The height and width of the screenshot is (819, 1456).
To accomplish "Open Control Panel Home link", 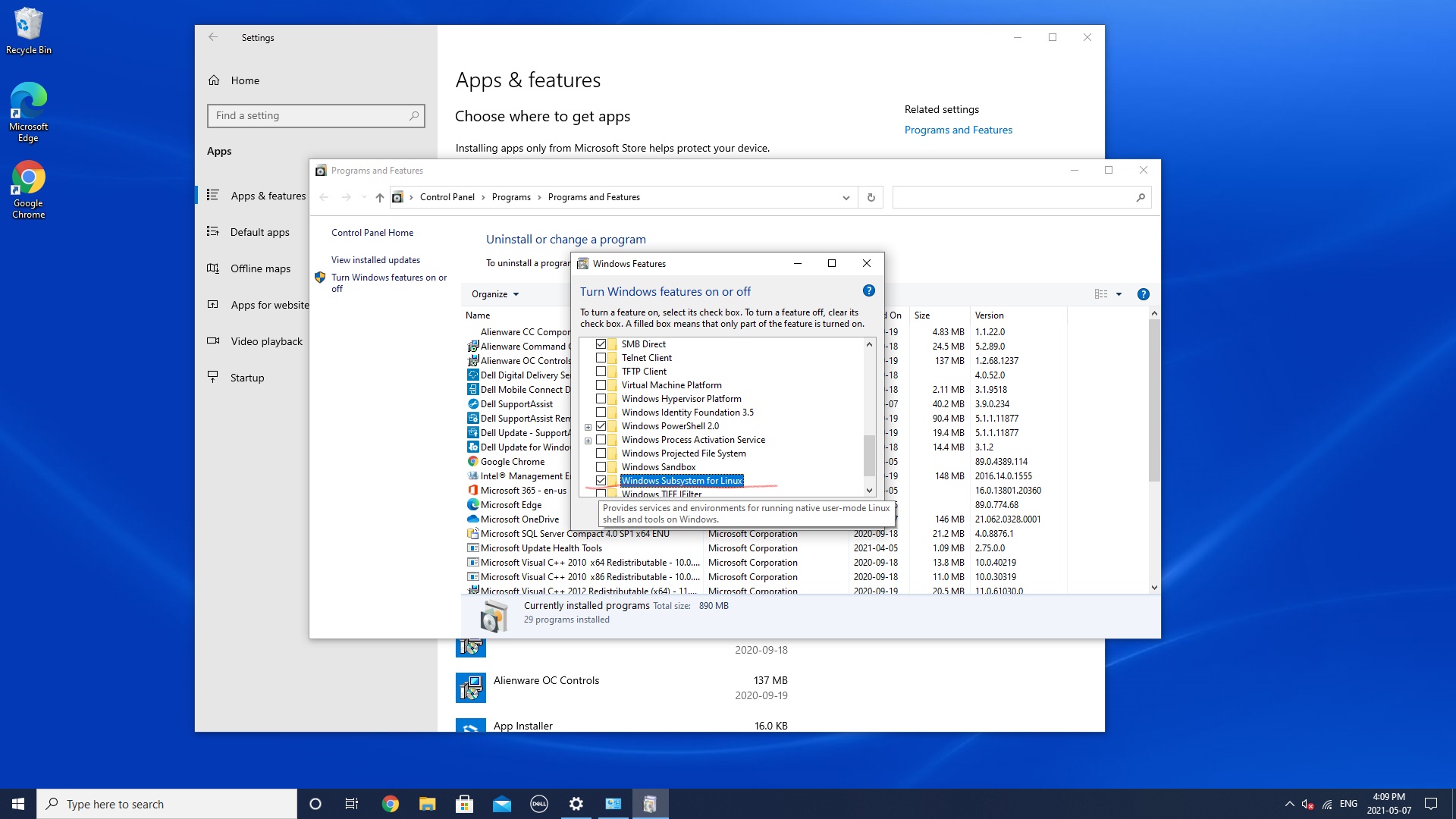I will (x=372, y=233).
